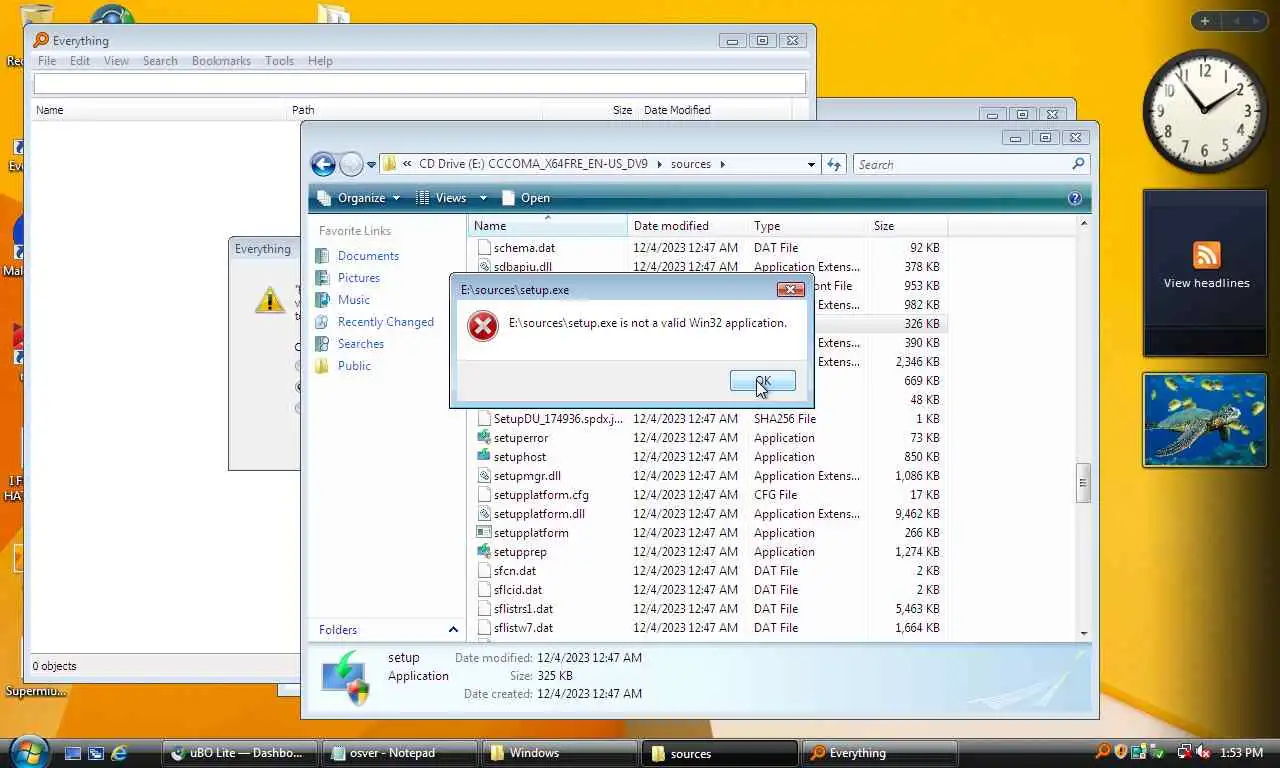Open the Search menu in Everything
The height and width of the screenshot is (768, 1280).
click(x=160, y=61)
